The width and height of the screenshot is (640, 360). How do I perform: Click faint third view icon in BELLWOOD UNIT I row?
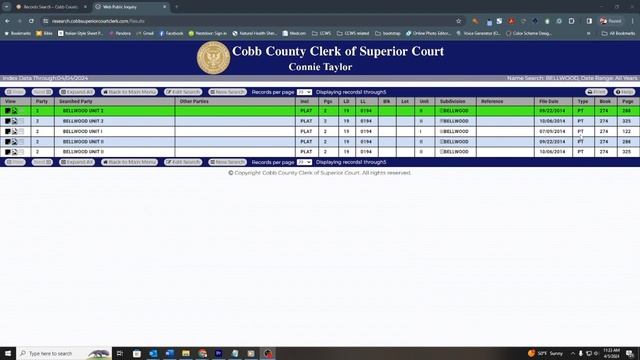point(21,131)
